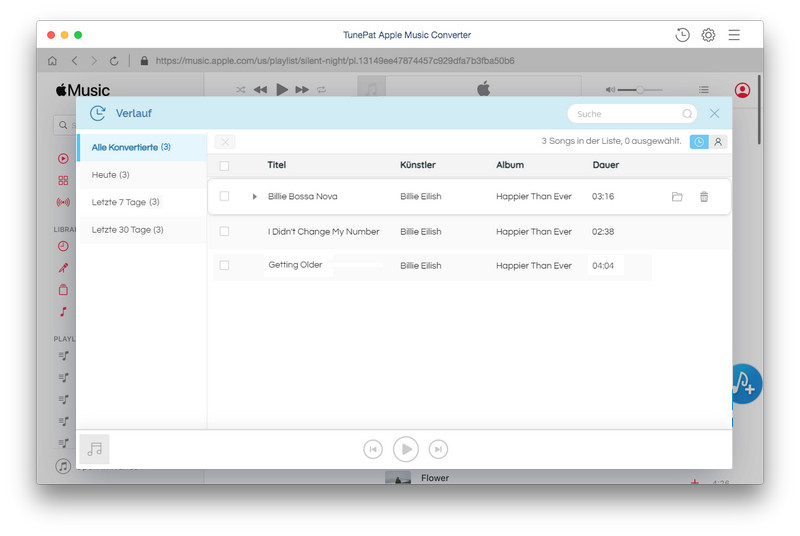Viewport: 800px width, 536px height.
Task: Open folder for Billie Bossa Nova
Action: (677, 197)
